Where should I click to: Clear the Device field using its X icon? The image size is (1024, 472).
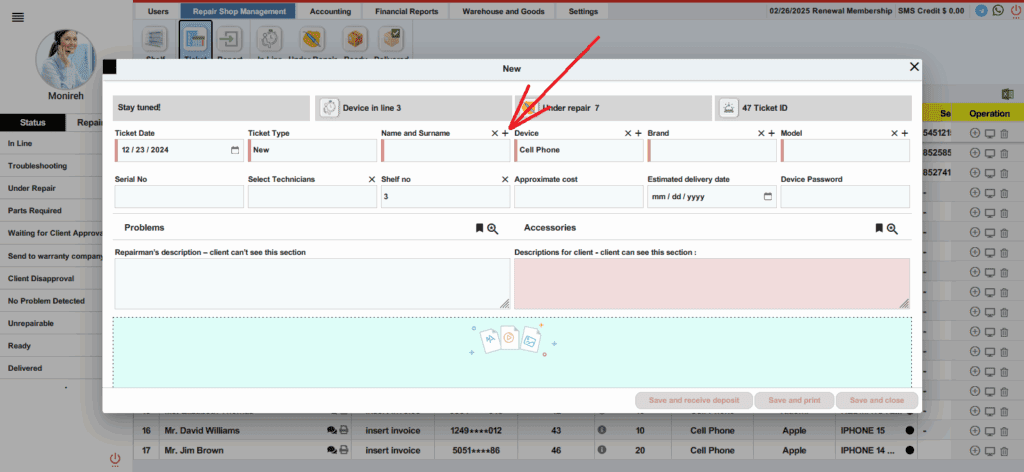tap(628, 133)
